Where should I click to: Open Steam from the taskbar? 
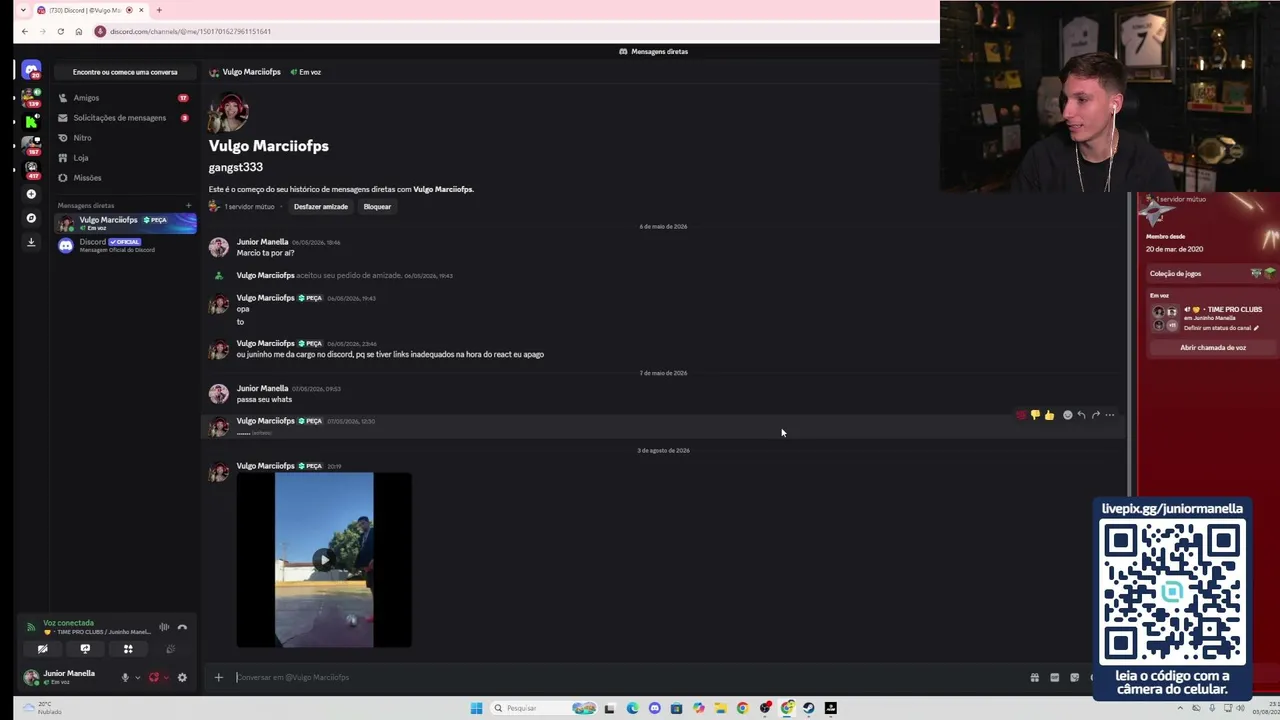click(x=809, y=708)
